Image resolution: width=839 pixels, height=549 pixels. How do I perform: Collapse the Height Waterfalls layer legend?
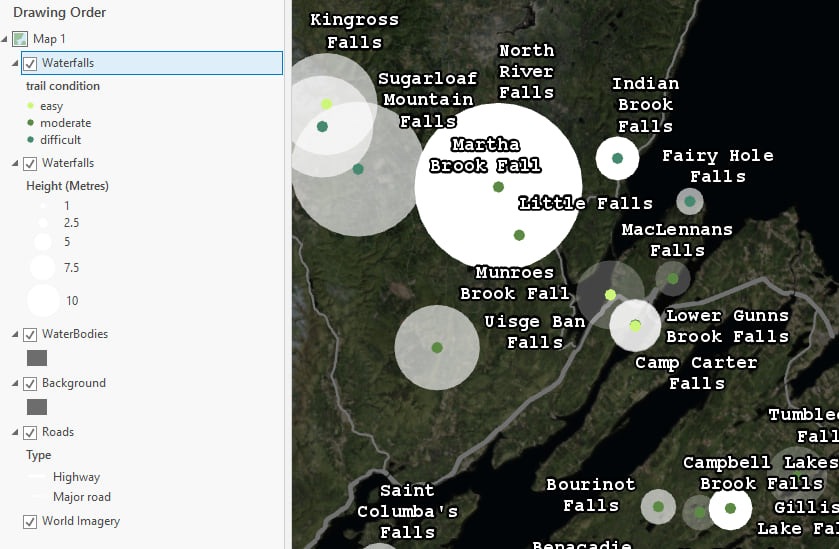pos(15,163)
